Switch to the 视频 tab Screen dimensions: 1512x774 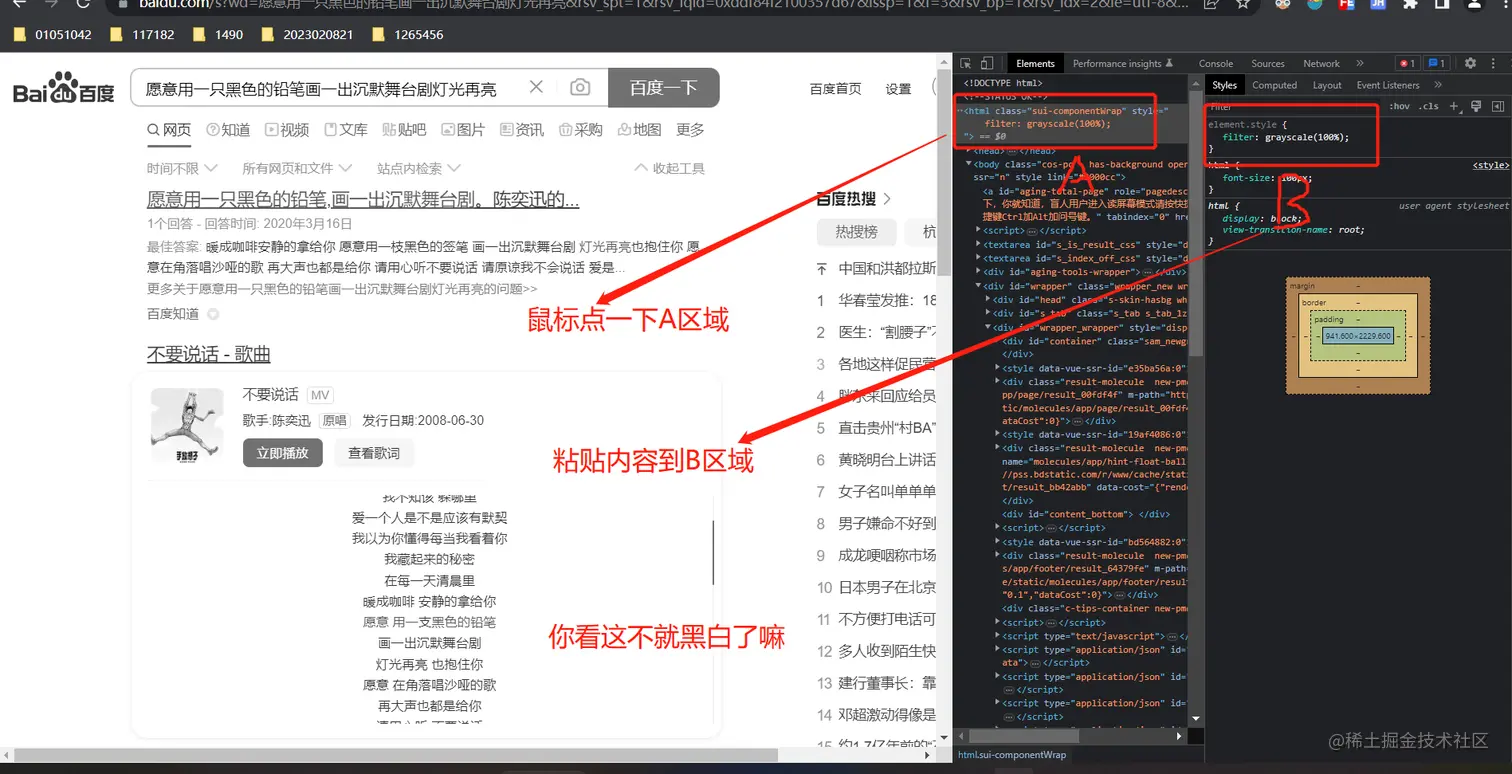287,129
